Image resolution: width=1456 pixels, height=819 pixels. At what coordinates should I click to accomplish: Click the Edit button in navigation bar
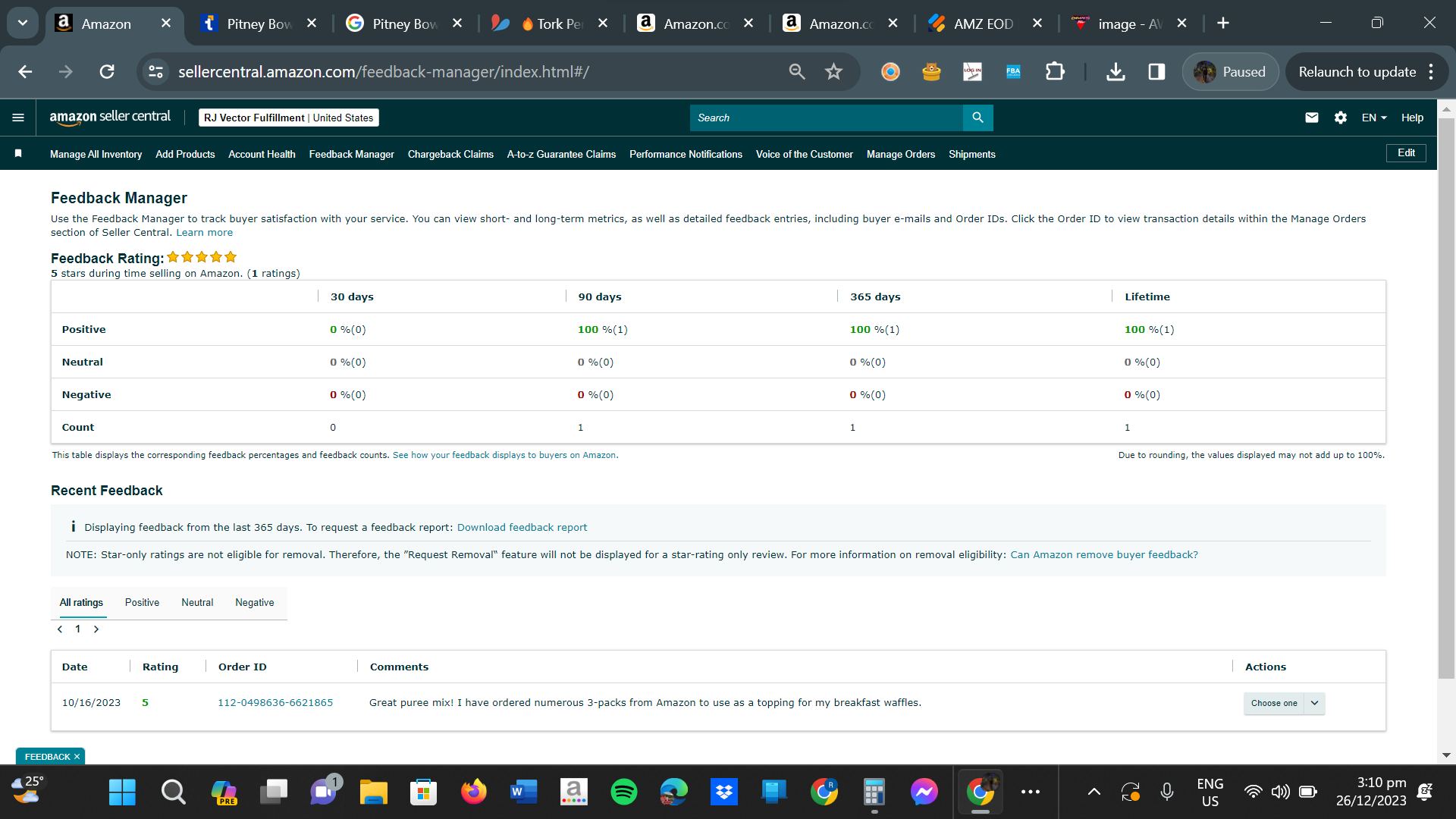coord(1406,153)
